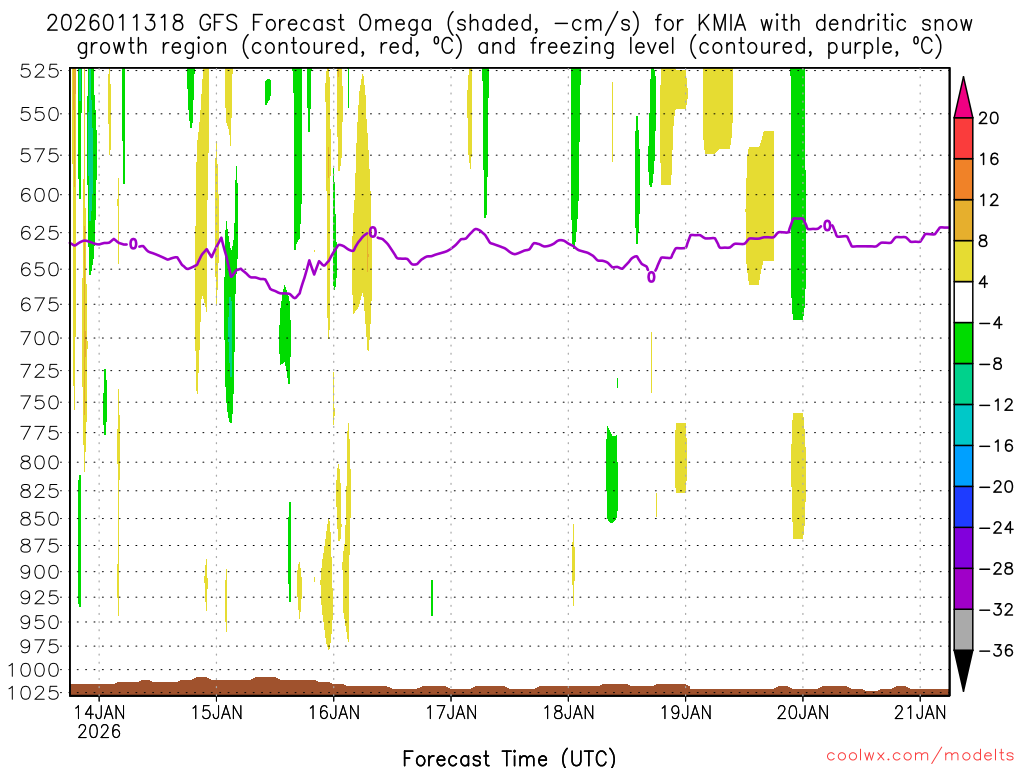Image resolution: width=1024 pixels, height=768 pixels.
Task: Select the blue colorbar segment between -20 and -24
Action: pos(963,507)
